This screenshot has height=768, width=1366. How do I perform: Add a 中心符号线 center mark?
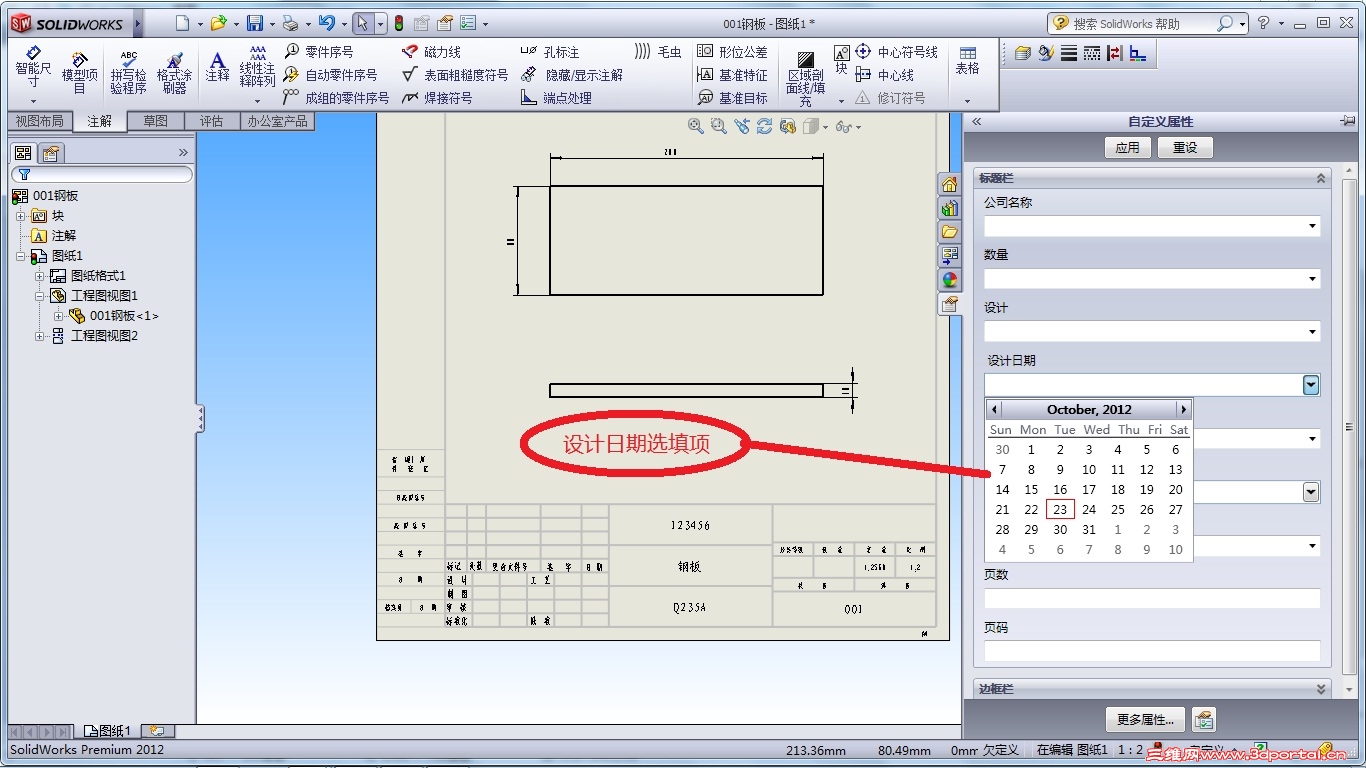coord(896,51)
